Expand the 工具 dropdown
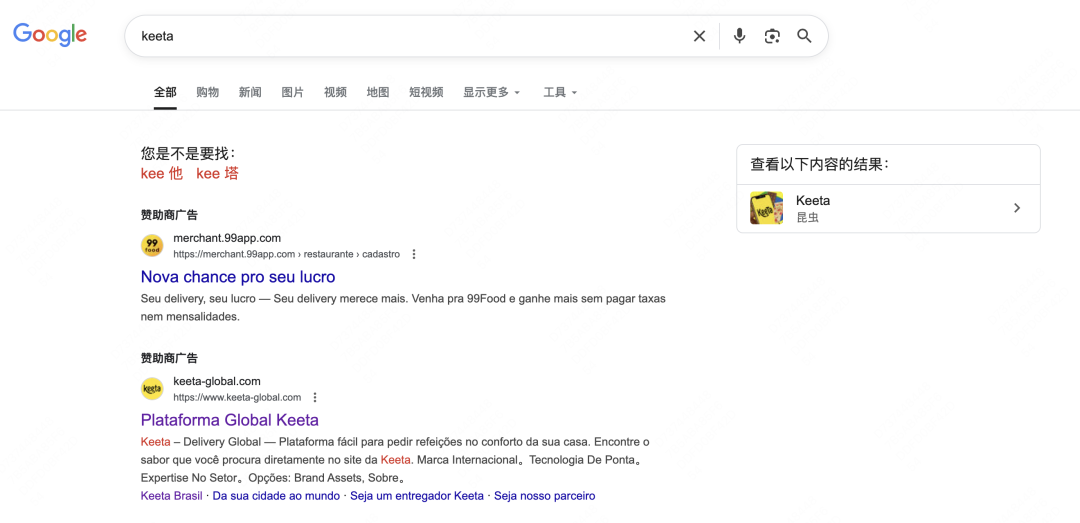Viewport: 1080px width, 523px height. pos(560,92)
